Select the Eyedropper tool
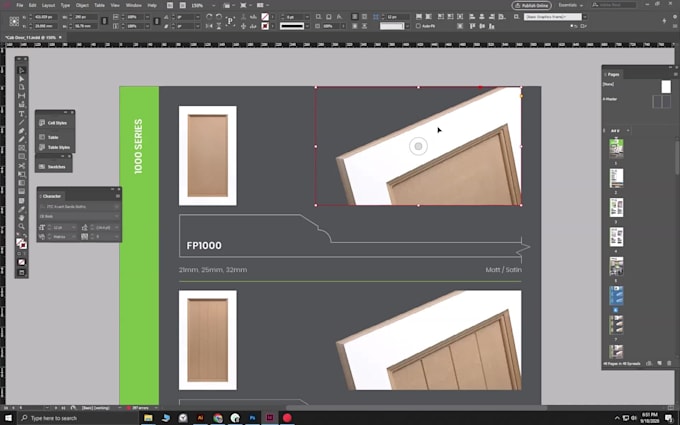The height and width of the screenshot is (425, 680). click(21, 209)
